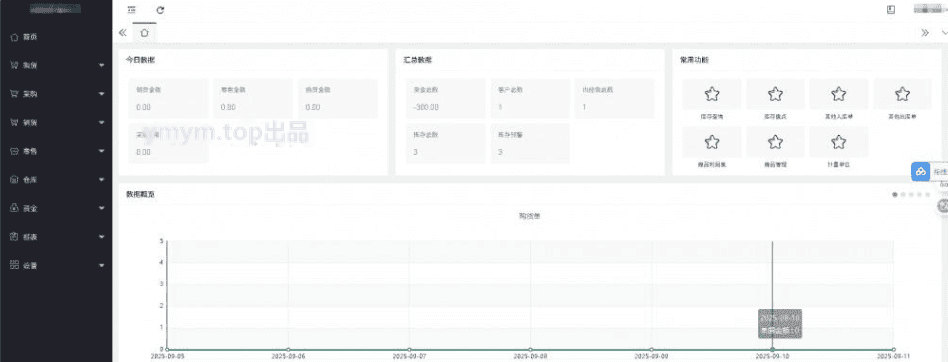Click the cart icon beside 销货
The width and height of the screenshot is (948, 362).
15,122
